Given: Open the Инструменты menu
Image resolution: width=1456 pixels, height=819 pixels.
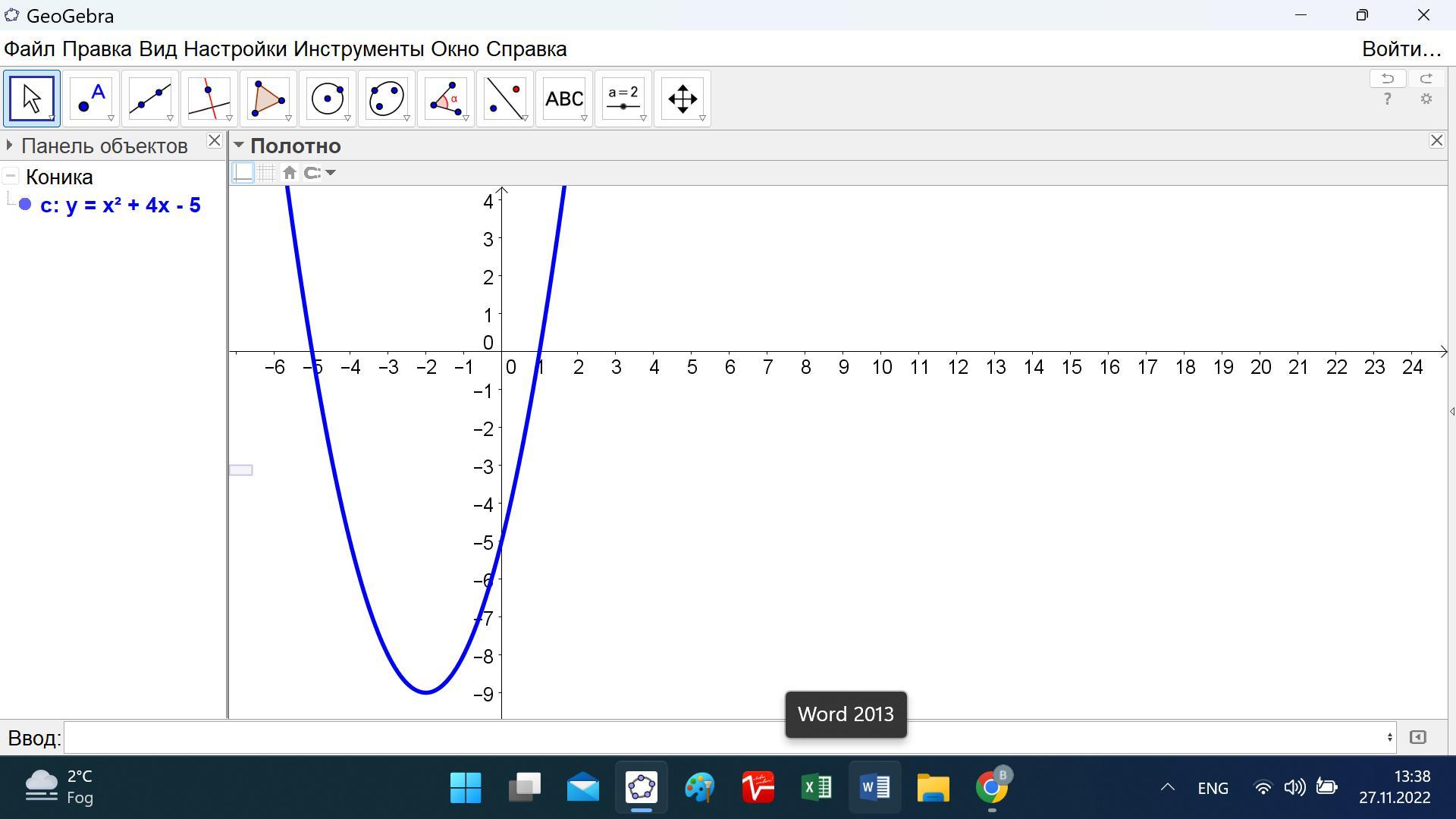Looking at the screenshot, I should click(x=359, y=49).
